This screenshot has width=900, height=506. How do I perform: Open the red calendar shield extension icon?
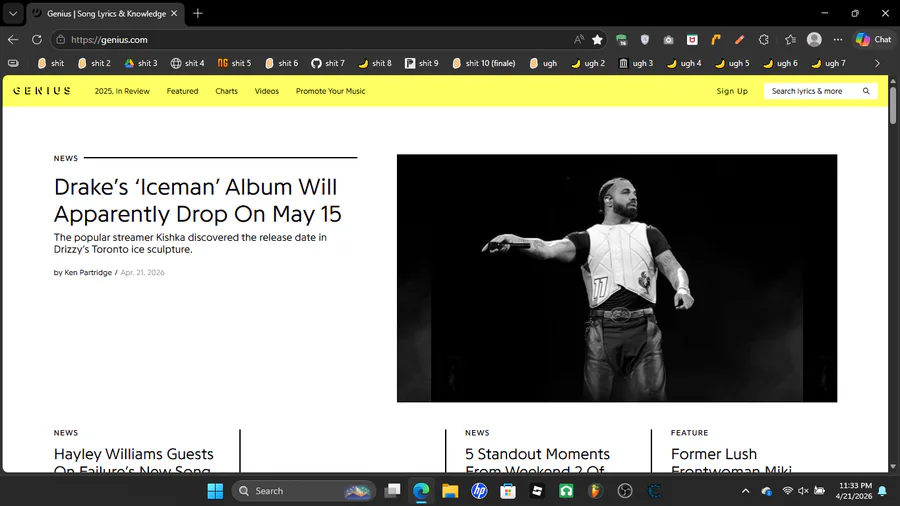click(x=692, y=40)
